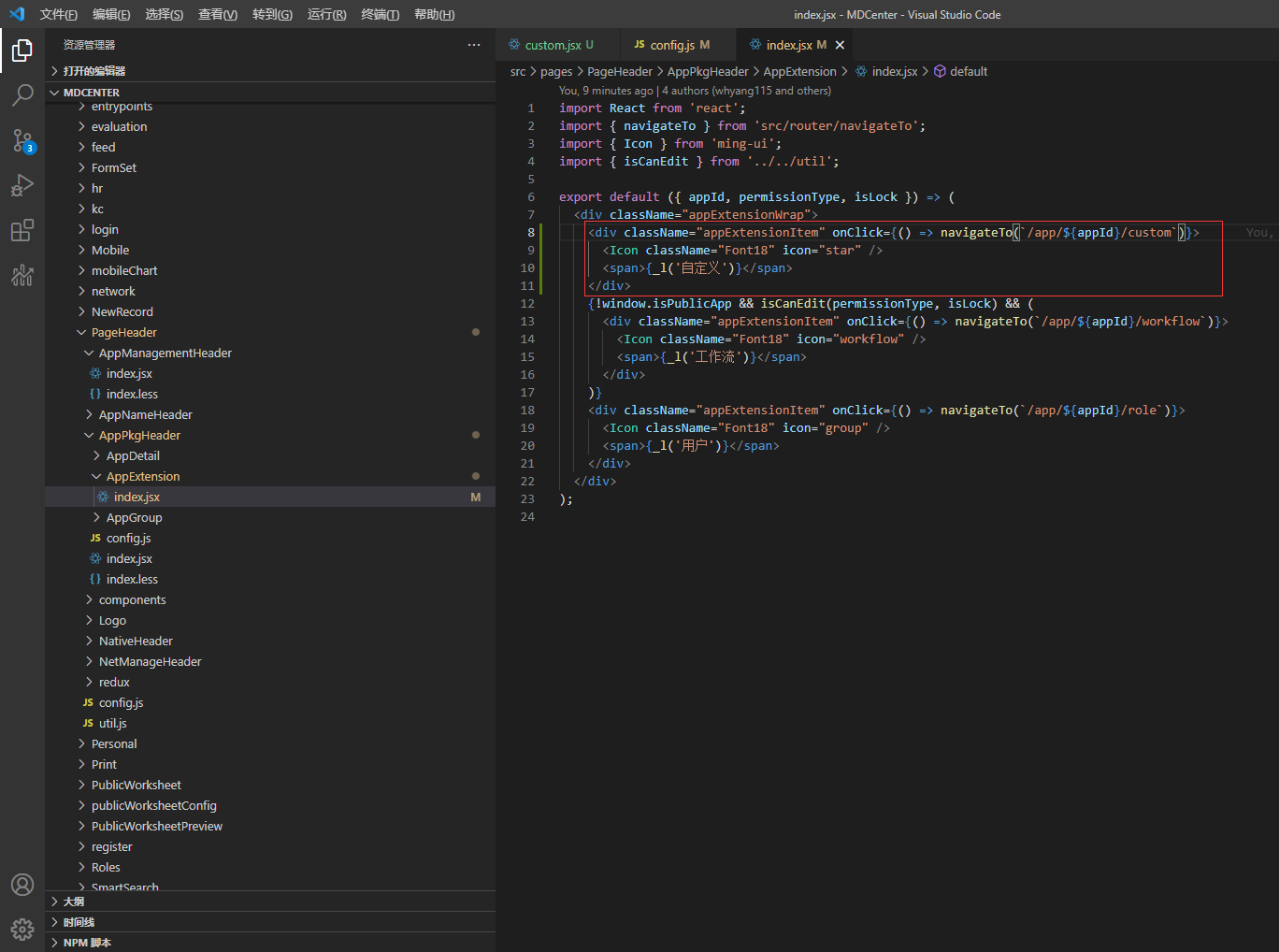This screenshot has height=952, width=1279.
Task: Open 文件(F) menu
Action: click(59, 14)
